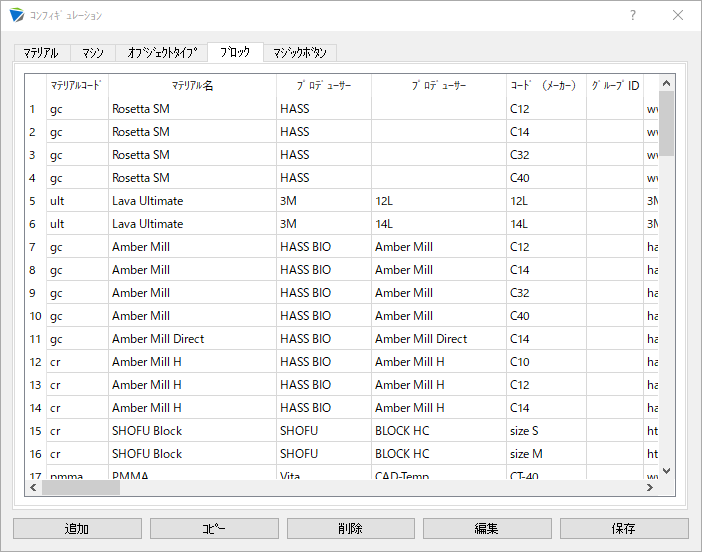The image size is (702, 552).
Task: Select SHOFU Block name in row 15
Action: pos(192,431)
